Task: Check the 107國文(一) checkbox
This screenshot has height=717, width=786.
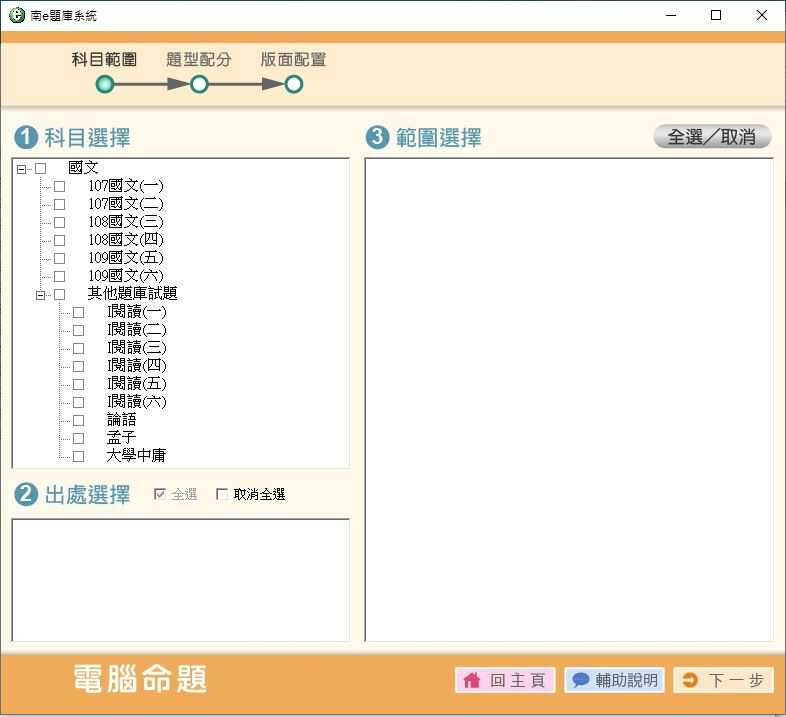Action: (x=60, y=187)
